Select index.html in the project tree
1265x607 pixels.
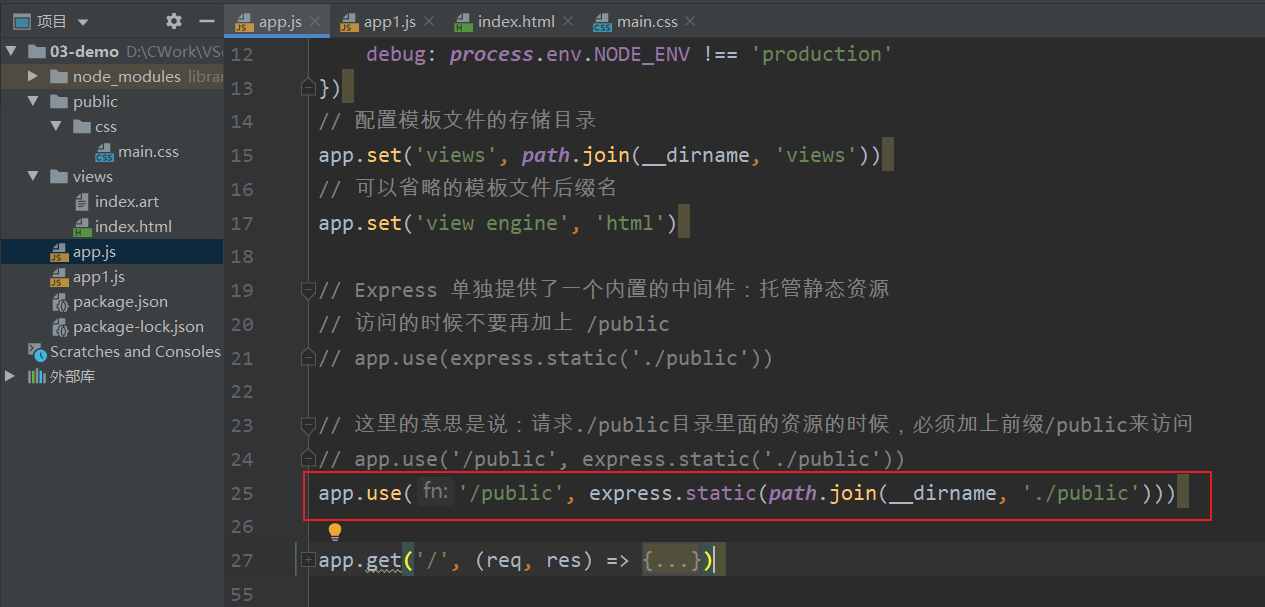pos(133,226)
